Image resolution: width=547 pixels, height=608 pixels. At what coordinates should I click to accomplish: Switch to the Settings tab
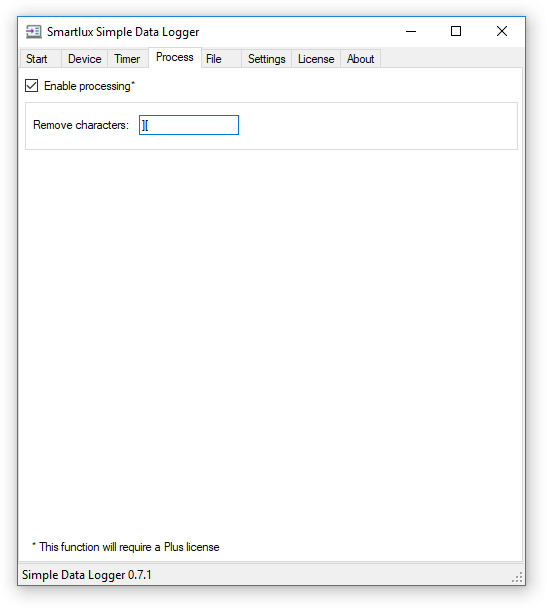coord(266,59)
